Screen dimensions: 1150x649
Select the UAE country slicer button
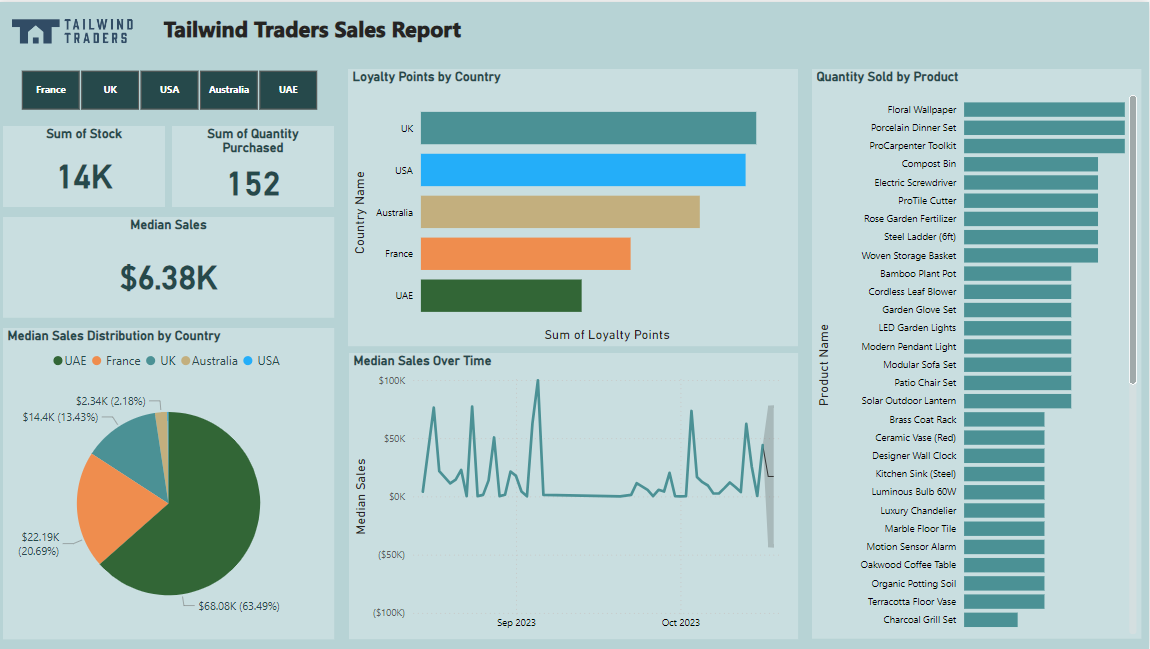(288, 90)
